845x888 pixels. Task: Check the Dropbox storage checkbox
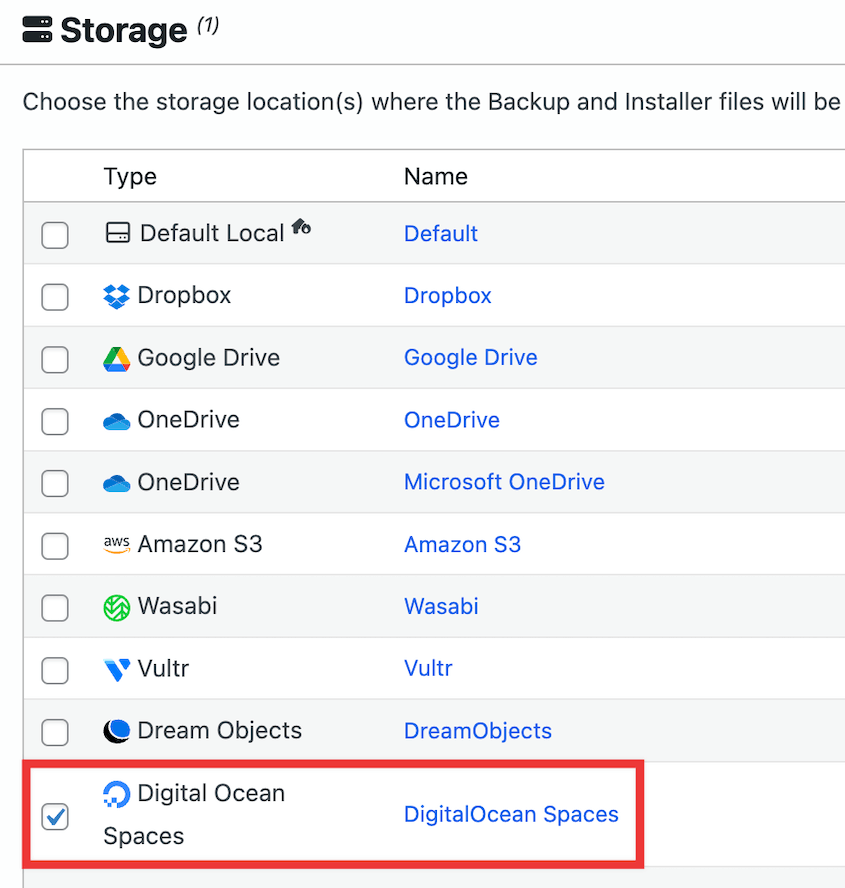pos(55,297)
